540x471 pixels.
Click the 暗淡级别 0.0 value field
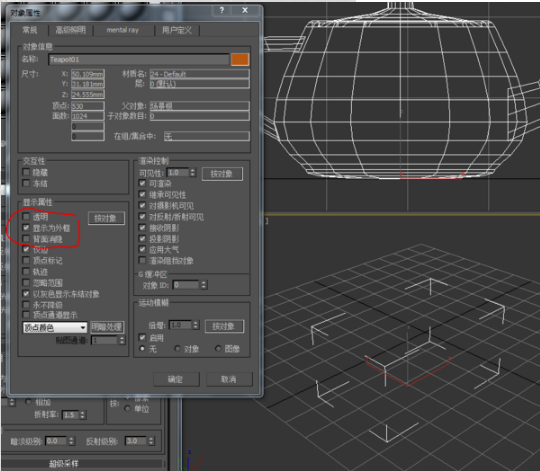(56, 441)
